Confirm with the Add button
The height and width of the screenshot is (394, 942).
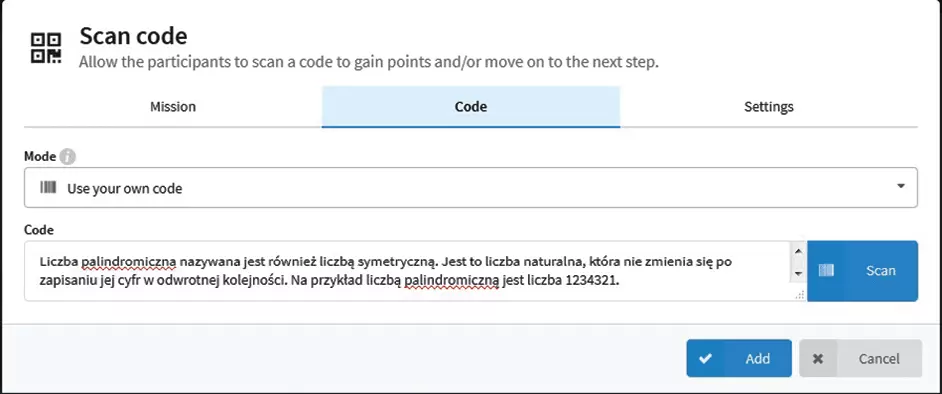[739, 359]
